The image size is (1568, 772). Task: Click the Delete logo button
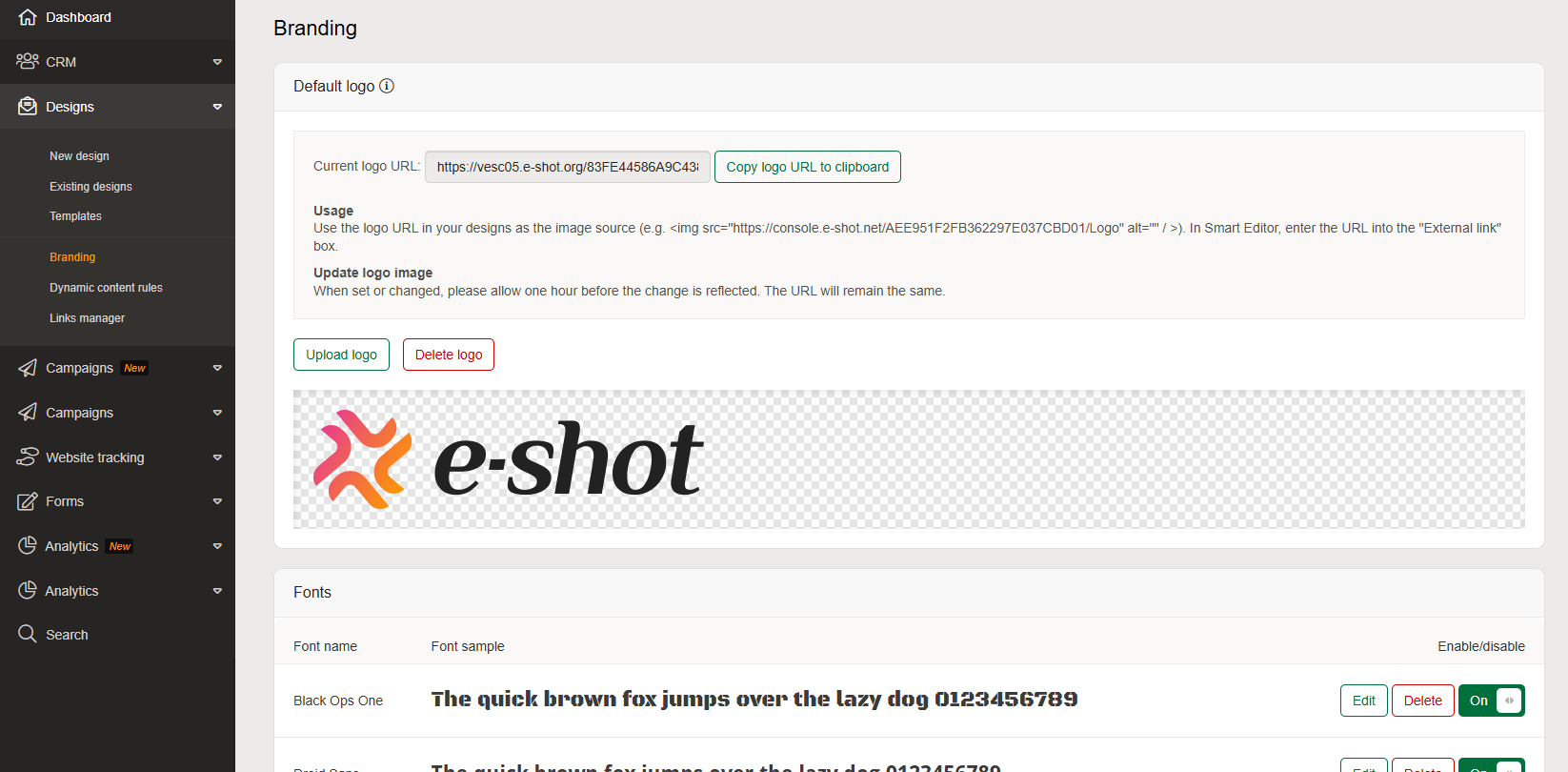click(x=449, y=355)
